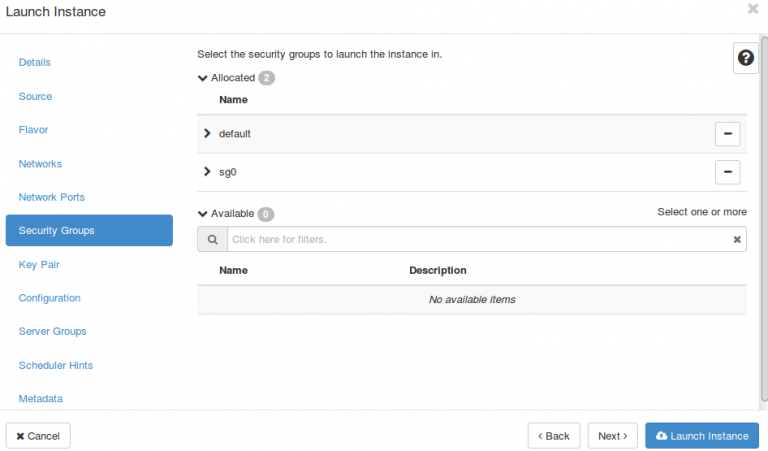The height and width of the screenshot is (451, 768).
Task: Expand the default security group row
Action: (x=207, y=133)
